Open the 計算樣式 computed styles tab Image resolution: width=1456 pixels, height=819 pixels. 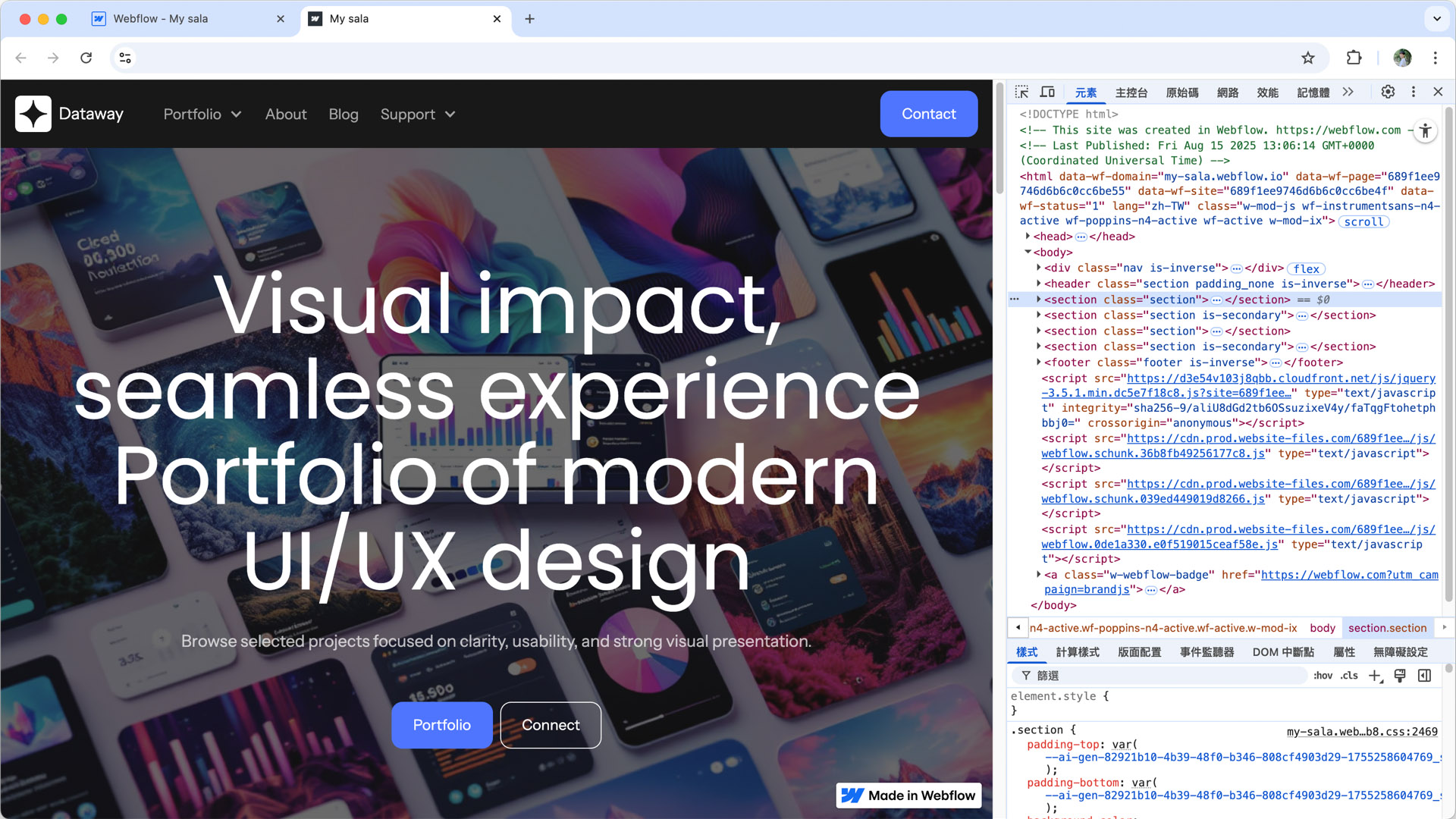[1078, 652]
